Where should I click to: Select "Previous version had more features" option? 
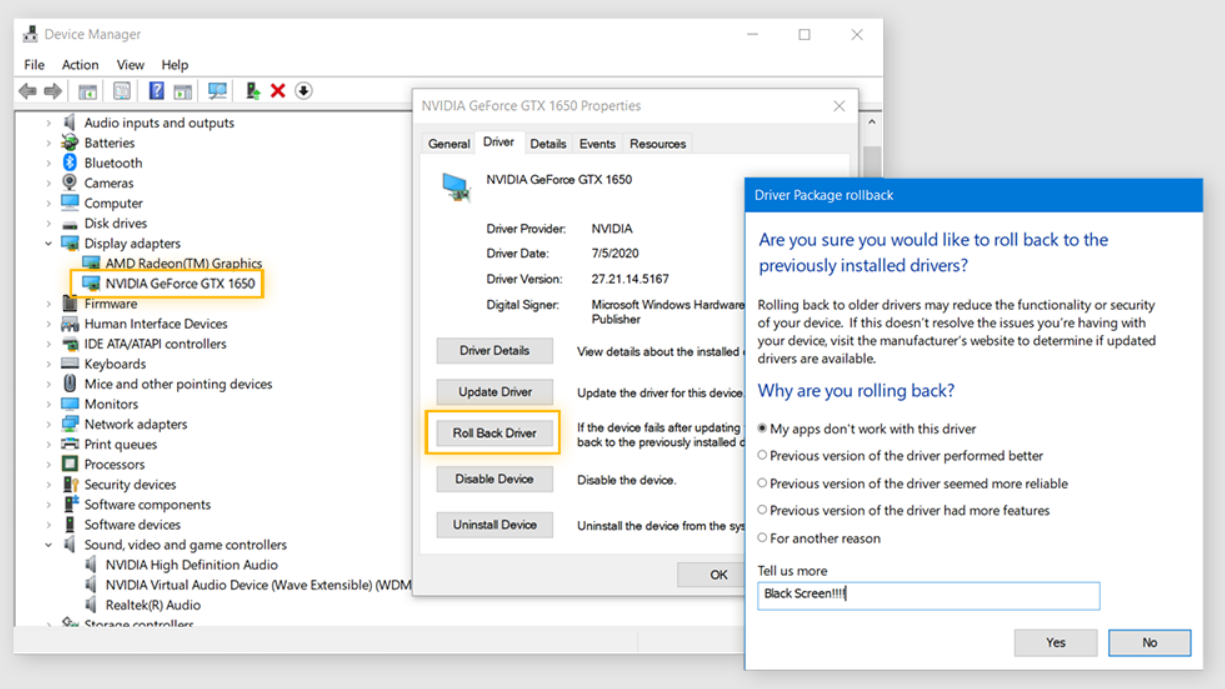pos(763,510)
